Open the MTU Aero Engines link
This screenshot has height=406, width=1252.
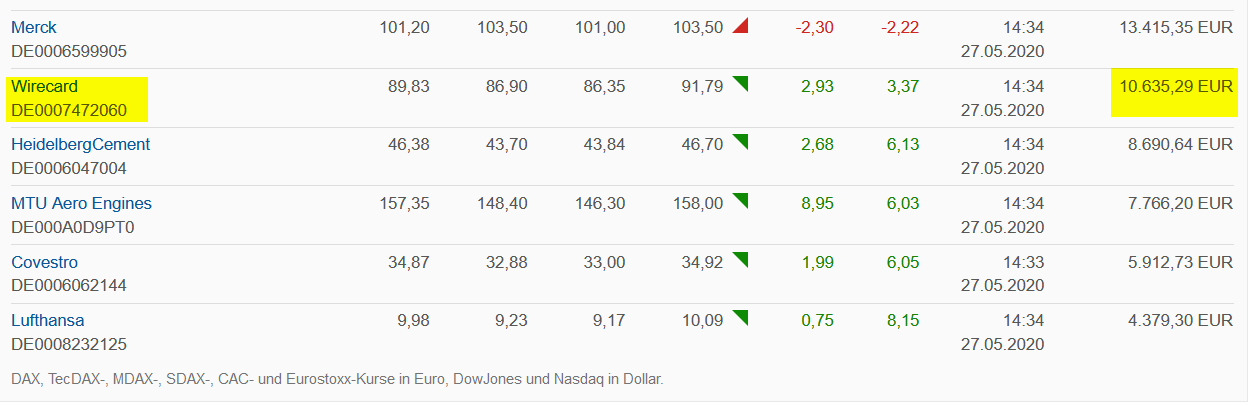81,204
